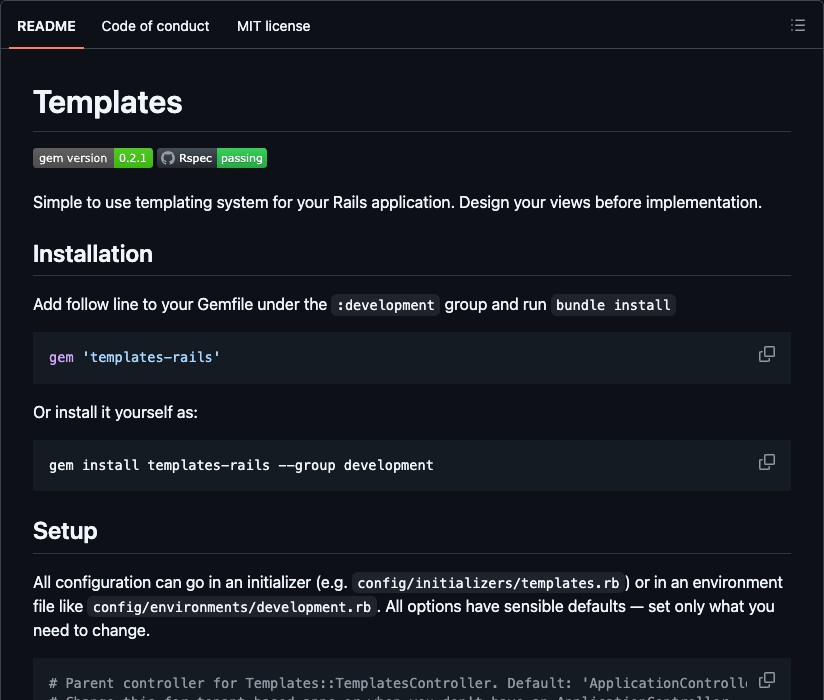Image resolution: width=824 pixels, height=700 pixels.
Task: Click the config/initializers/templates.rb inline code
Action: tap(488, 583)
